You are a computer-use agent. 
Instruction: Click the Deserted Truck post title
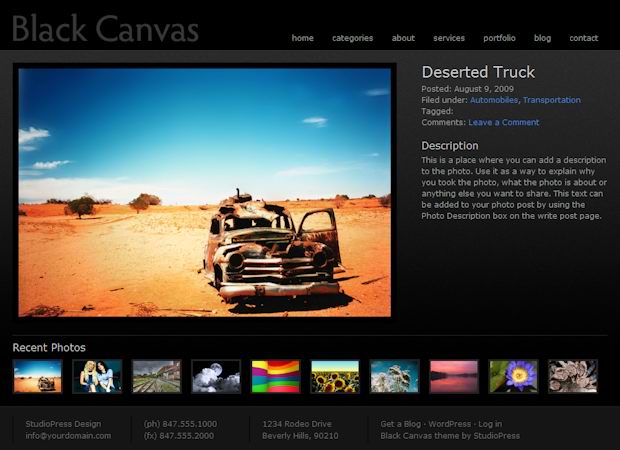coord(478,72)
